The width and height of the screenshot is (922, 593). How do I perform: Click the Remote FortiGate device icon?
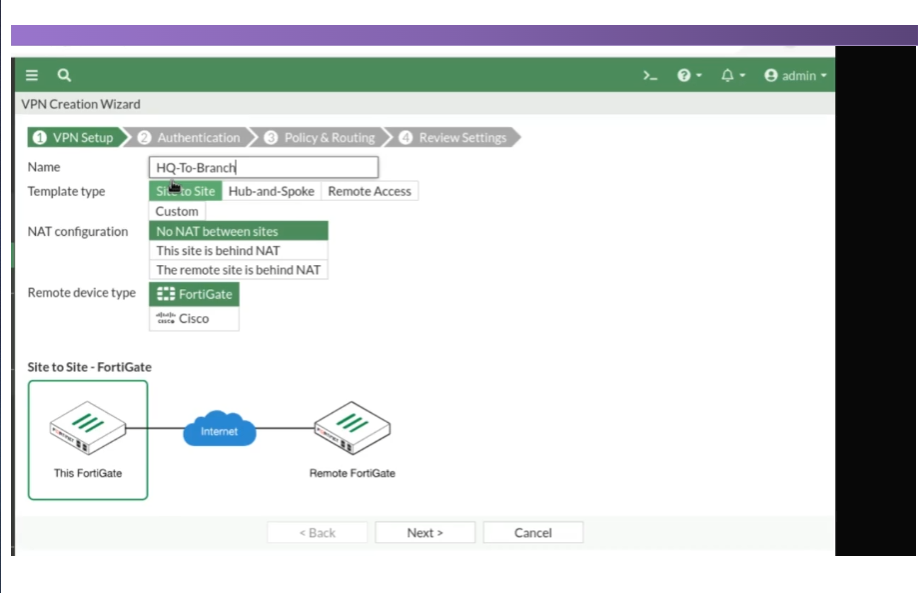tap(352, 428)
